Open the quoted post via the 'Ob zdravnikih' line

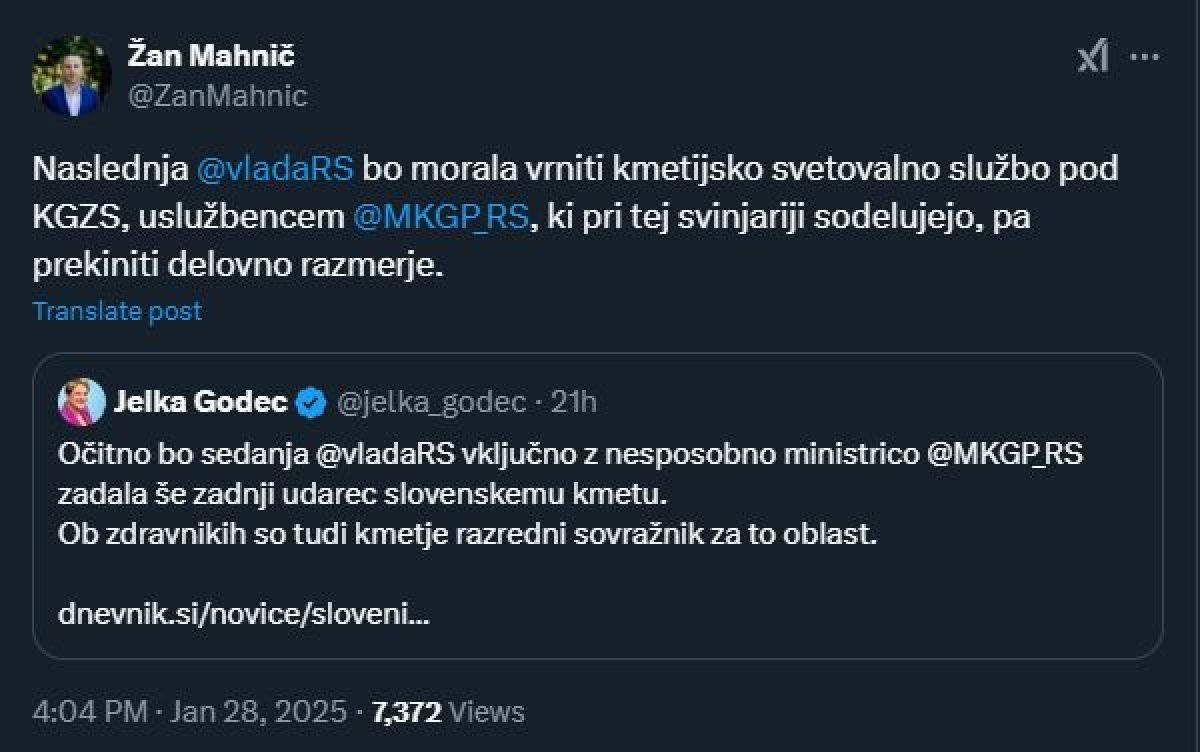point(466,534)
